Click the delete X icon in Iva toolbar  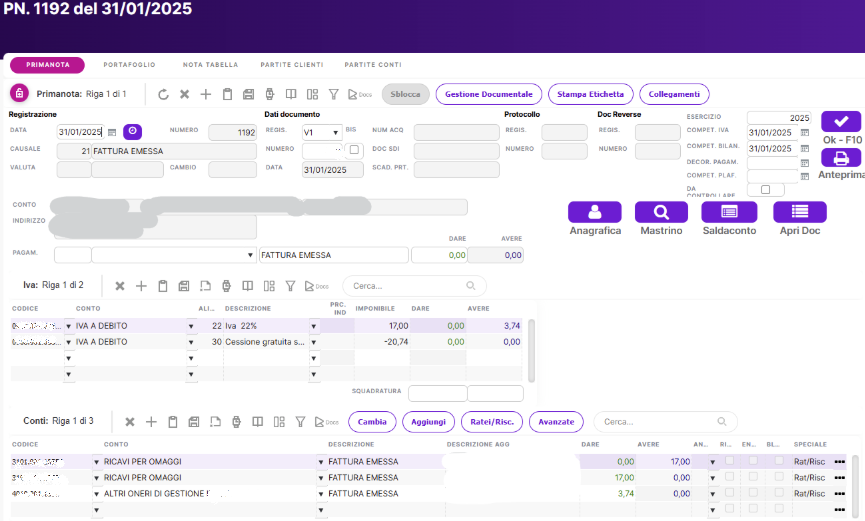[x=120, y=286]
